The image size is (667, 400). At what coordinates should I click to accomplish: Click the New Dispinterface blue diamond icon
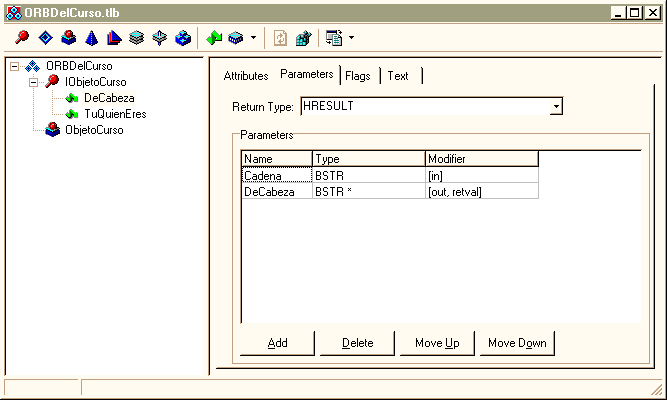[45, 38]
